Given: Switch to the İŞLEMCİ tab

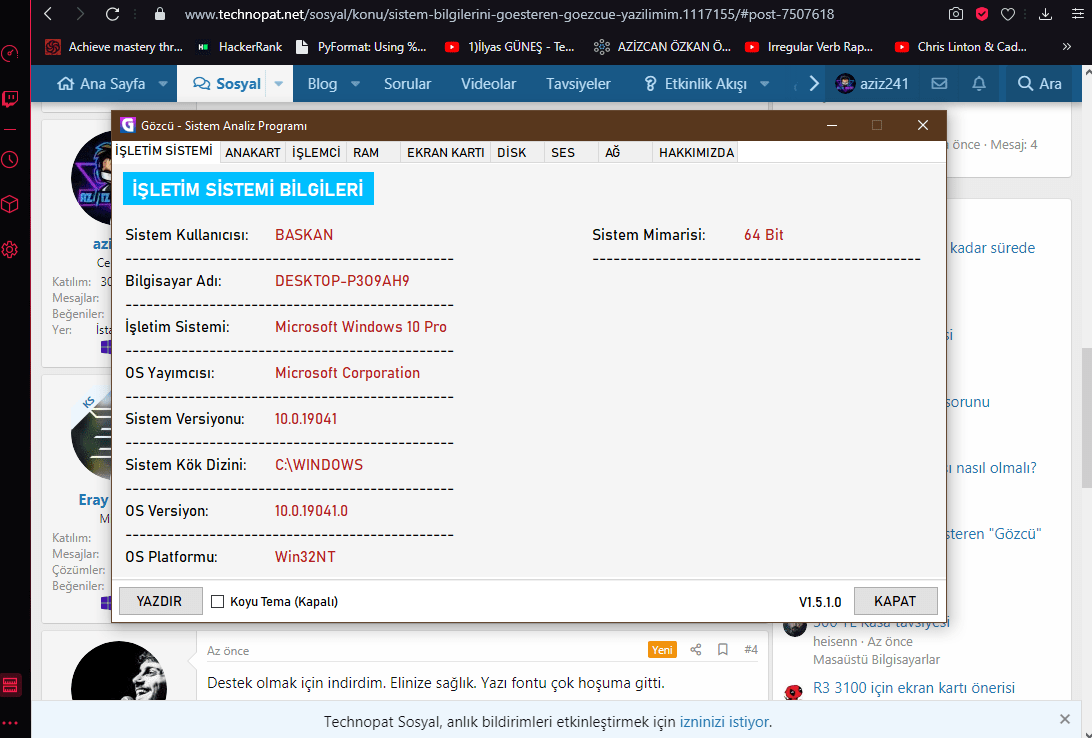Looking at the screenshot, I should coord(316,152).
